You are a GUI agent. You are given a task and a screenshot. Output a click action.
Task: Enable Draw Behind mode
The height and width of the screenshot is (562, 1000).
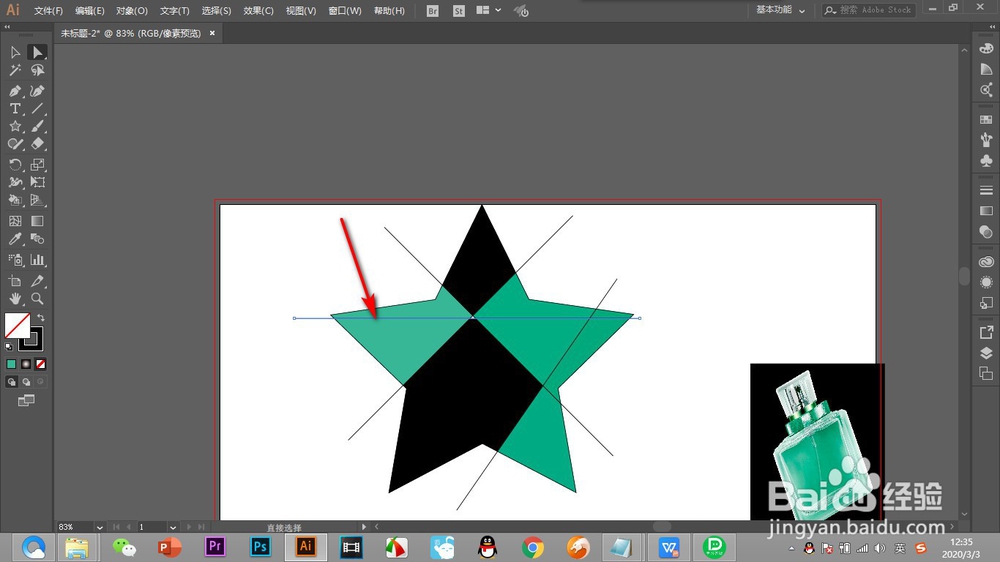(26, 382)
